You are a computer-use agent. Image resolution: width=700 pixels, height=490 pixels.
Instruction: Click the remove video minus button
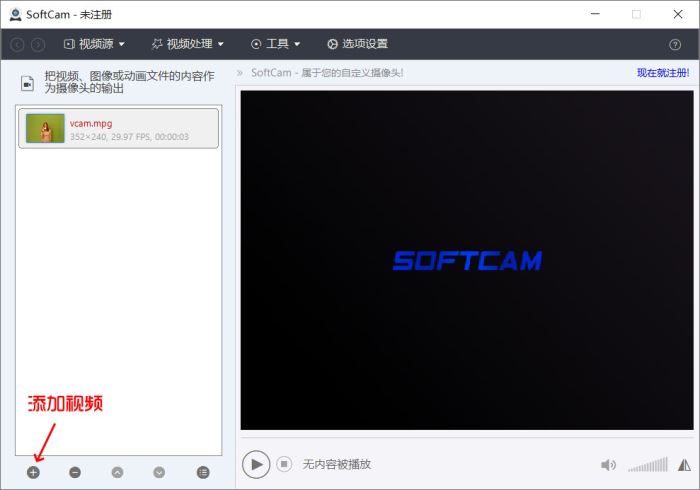click(75, 472)
